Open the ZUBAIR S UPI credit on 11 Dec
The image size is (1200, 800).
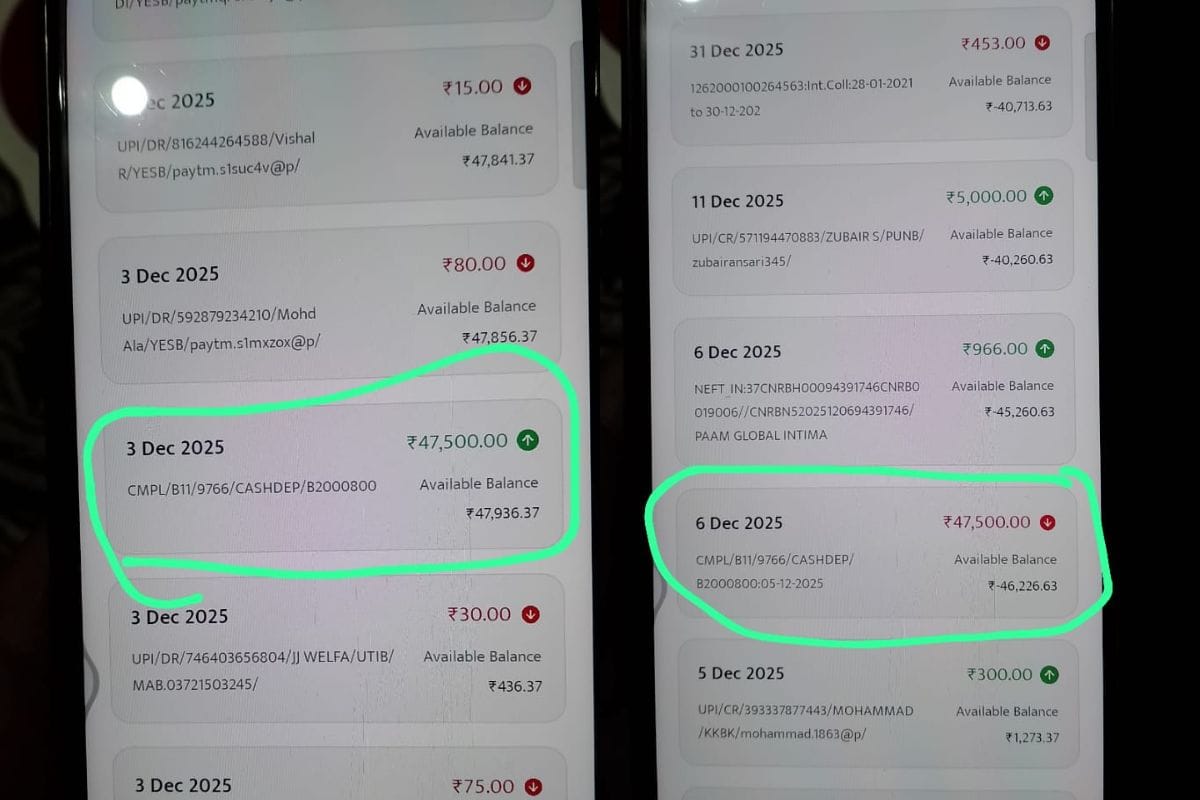874,230
